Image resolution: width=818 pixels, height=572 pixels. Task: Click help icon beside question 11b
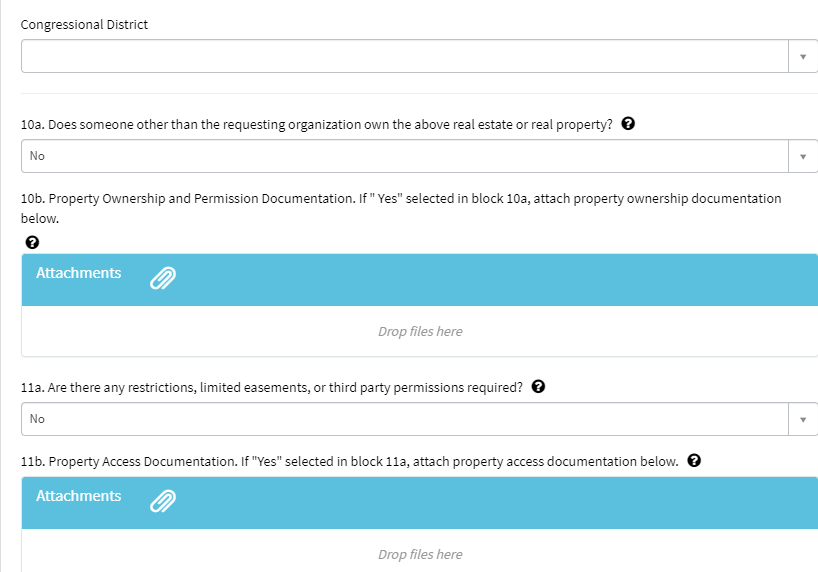pyautogui.click(x=694, y=461)
